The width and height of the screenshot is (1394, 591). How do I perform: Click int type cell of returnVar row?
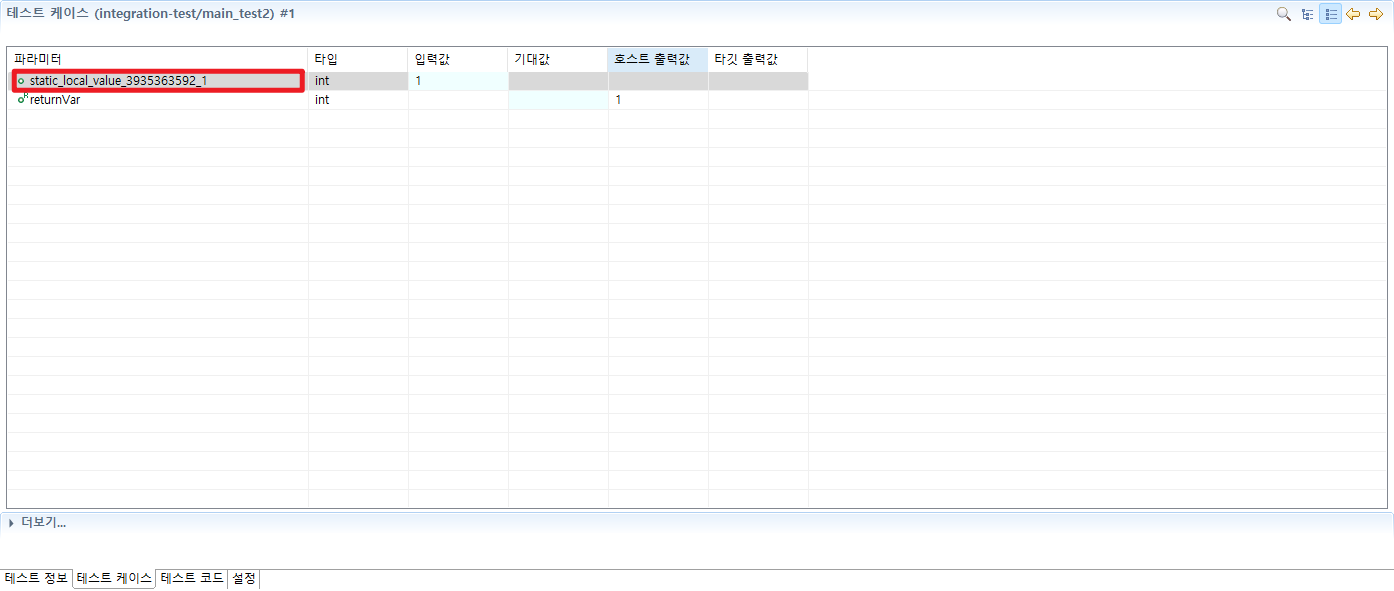358,100
